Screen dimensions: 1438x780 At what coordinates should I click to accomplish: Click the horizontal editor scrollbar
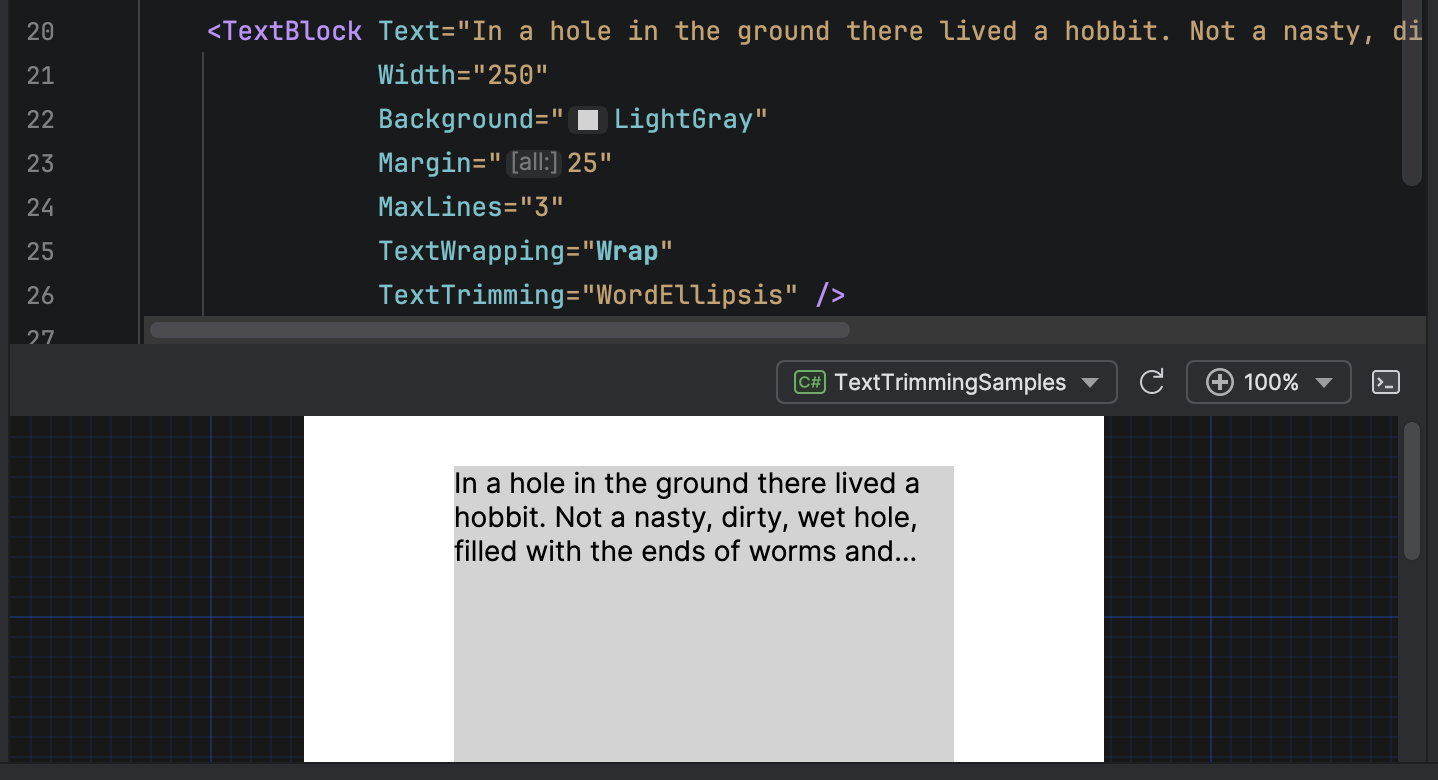click(500, 329)
